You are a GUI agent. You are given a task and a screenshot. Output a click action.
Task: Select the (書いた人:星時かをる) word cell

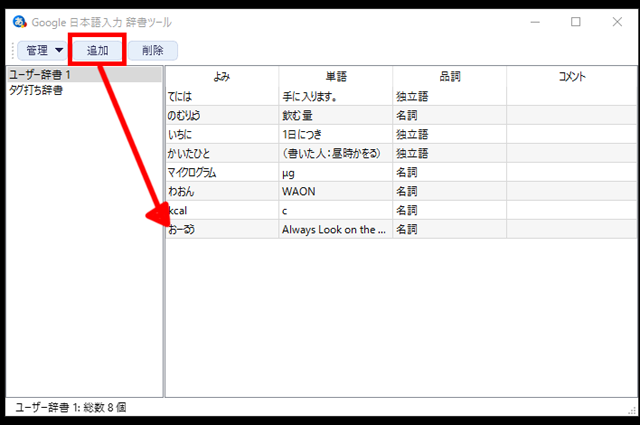click(336, 154)
